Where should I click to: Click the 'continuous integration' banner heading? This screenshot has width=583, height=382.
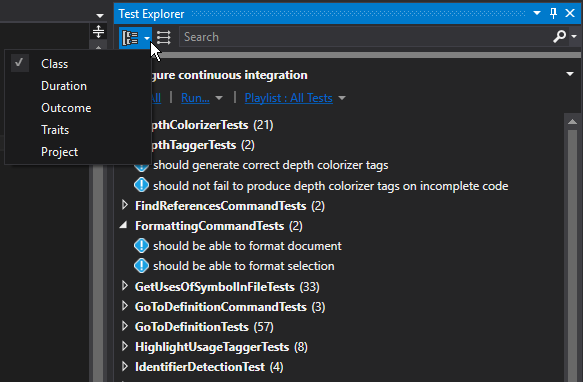coord(228,75)
